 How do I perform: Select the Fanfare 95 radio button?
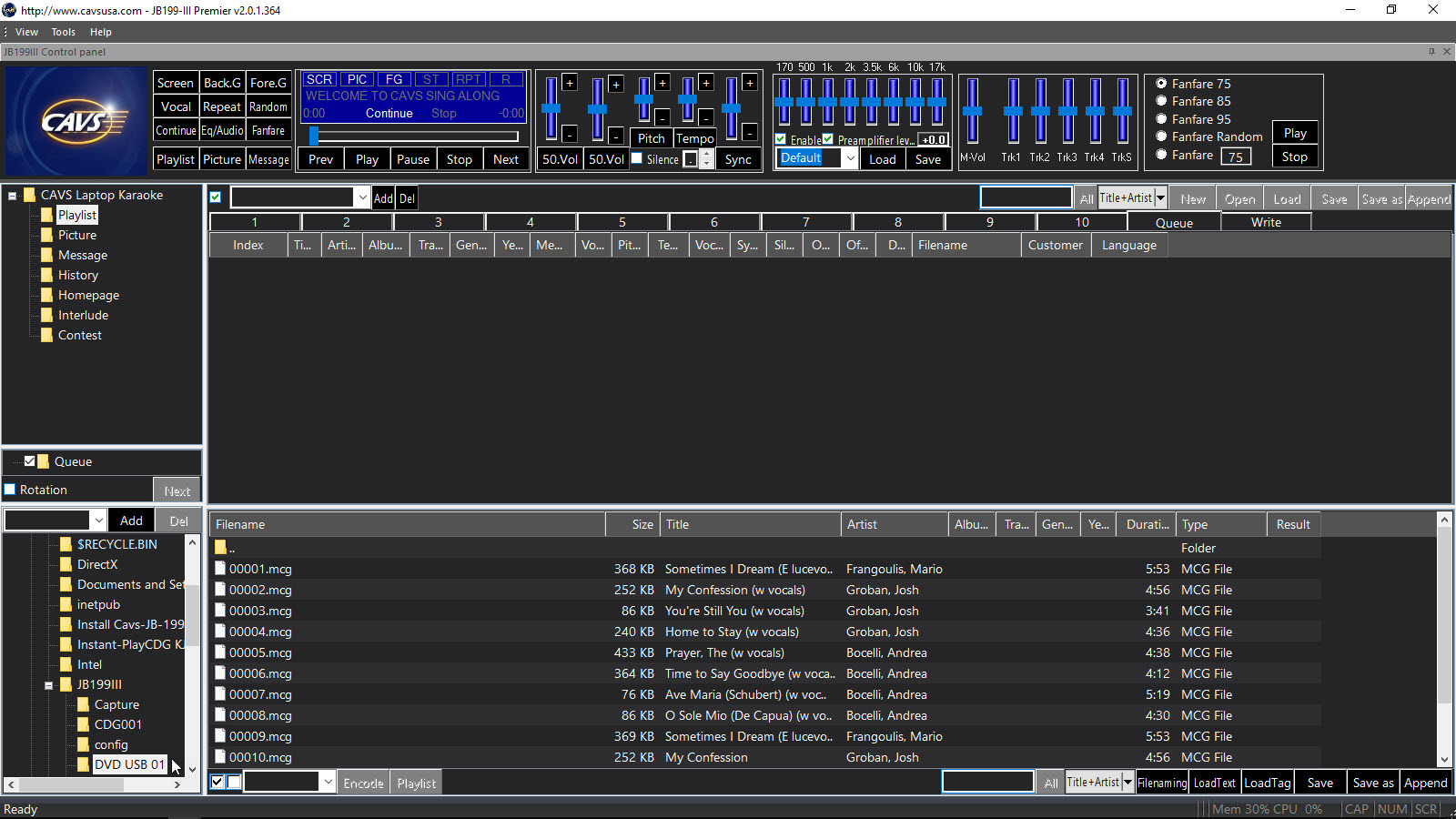(1161, 119)
